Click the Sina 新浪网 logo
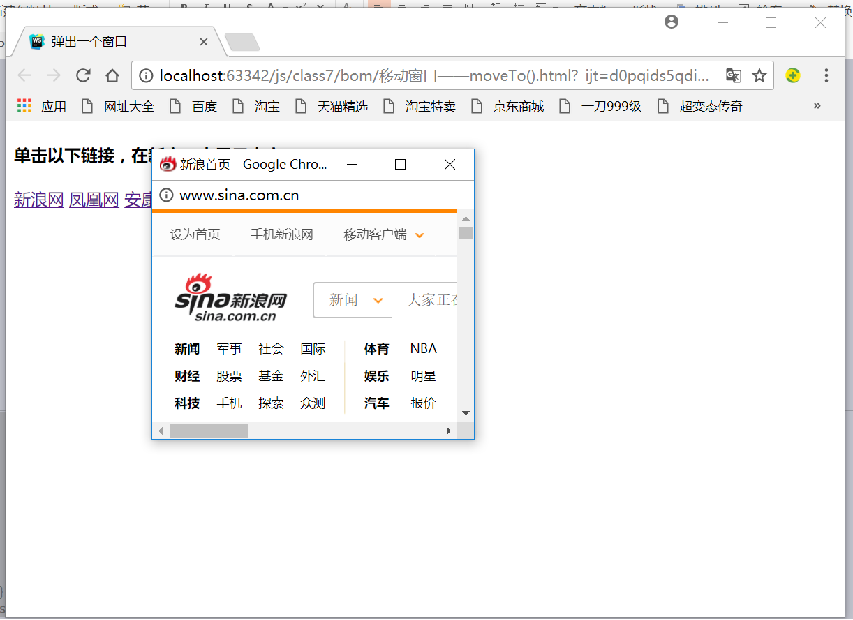 (x=231, y=298)
